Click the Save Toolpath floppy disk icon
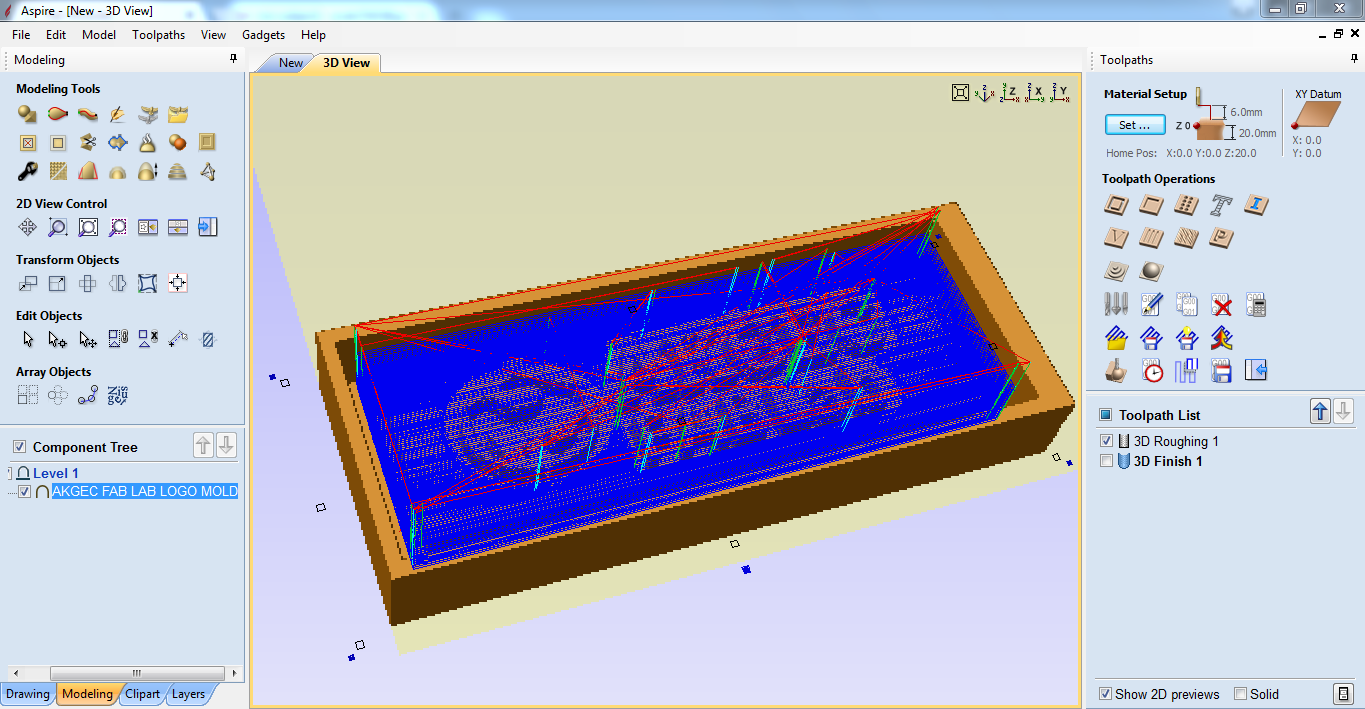Screen dimensions: 1365x709 [x=1221, y=370]
